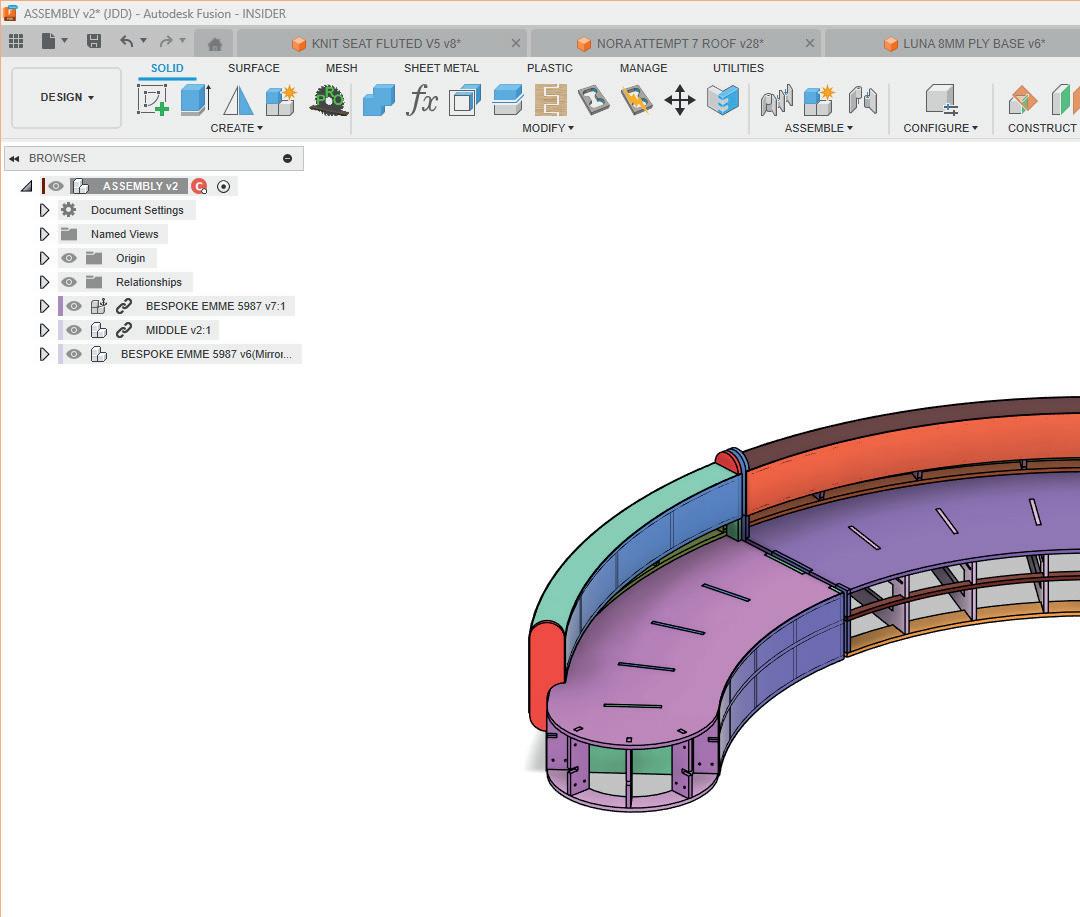Select the Move/Copy arrows tool
The height and width of the screenshot is (917, 1080).
tap(680, 100)
